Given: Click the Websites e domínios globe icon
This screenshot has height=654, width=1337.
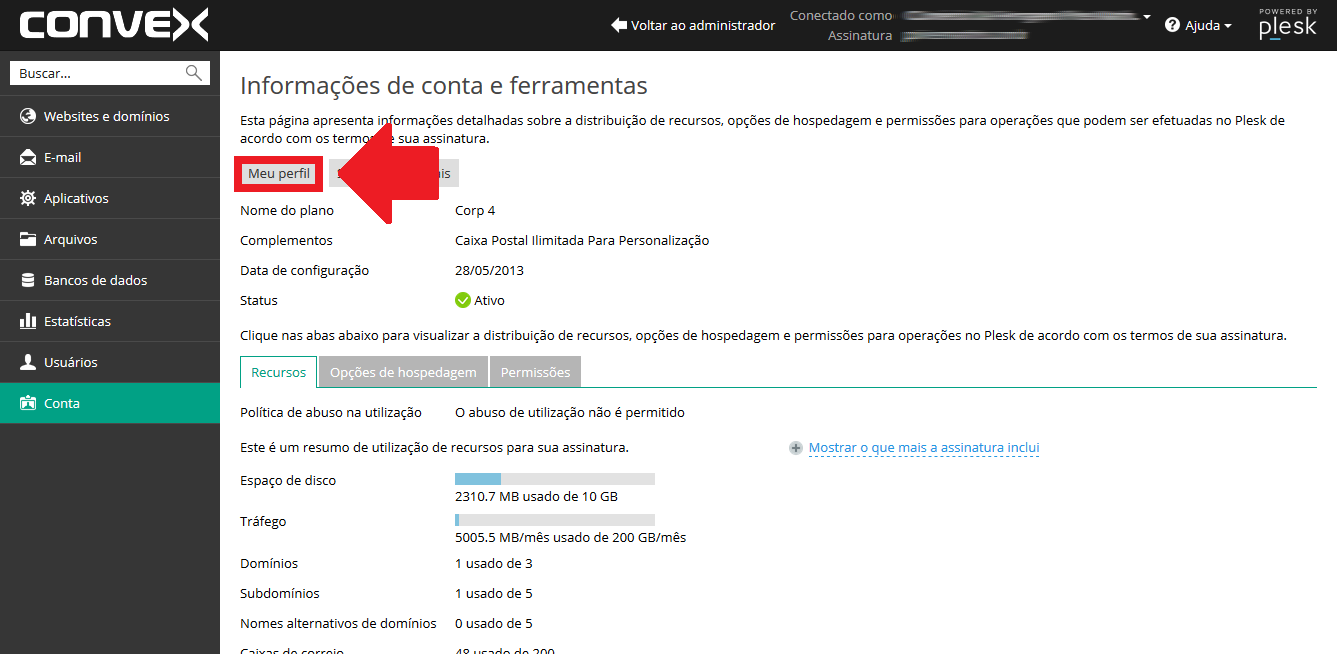Looking at the screenshot, I should click(28, 116).
